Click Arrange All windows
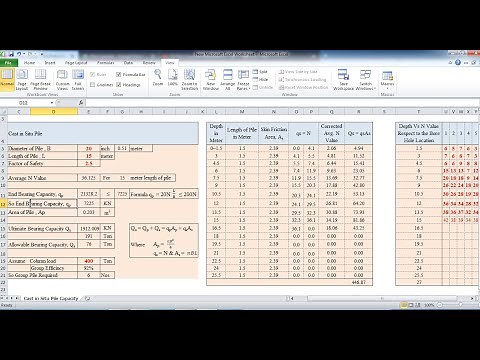480x360 pixels. pos(228,79)
